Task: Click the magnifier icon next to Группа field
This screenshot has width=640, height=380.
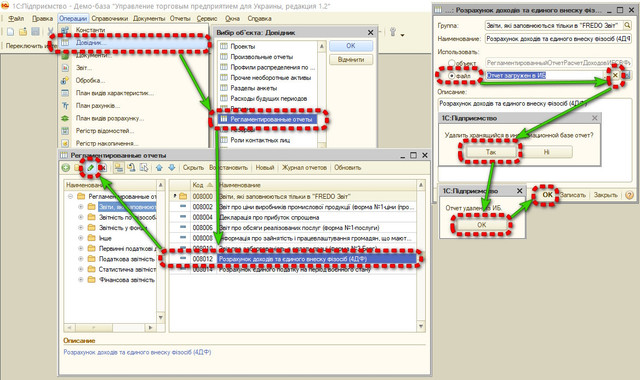Action: point(627,25)
